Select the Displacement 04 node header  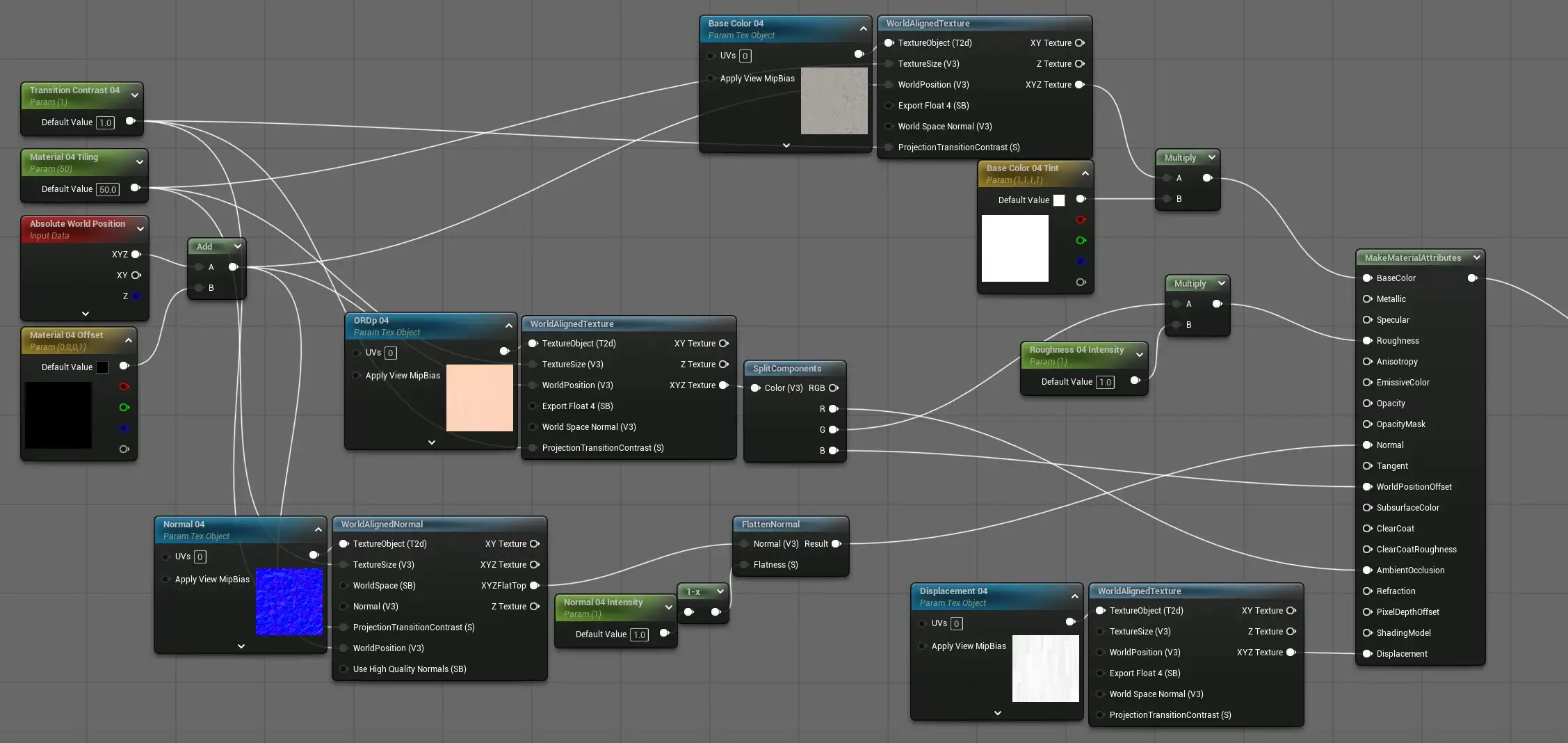pos(996,596)
